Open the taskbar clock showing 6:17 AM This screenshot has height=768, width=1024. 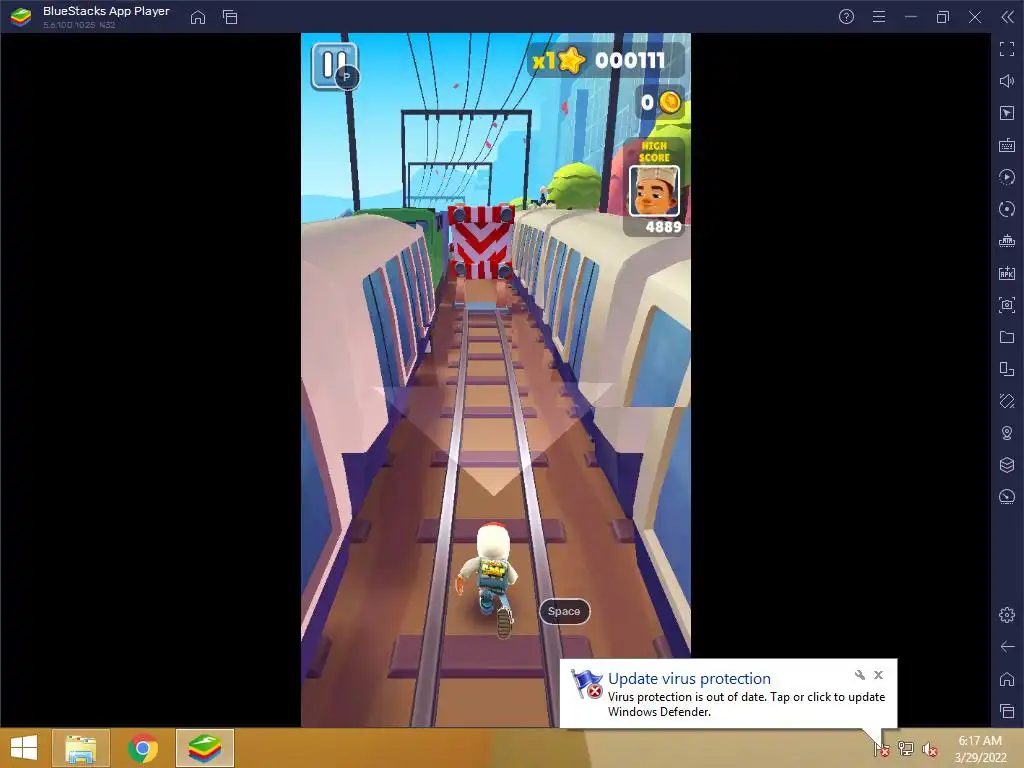980,749
